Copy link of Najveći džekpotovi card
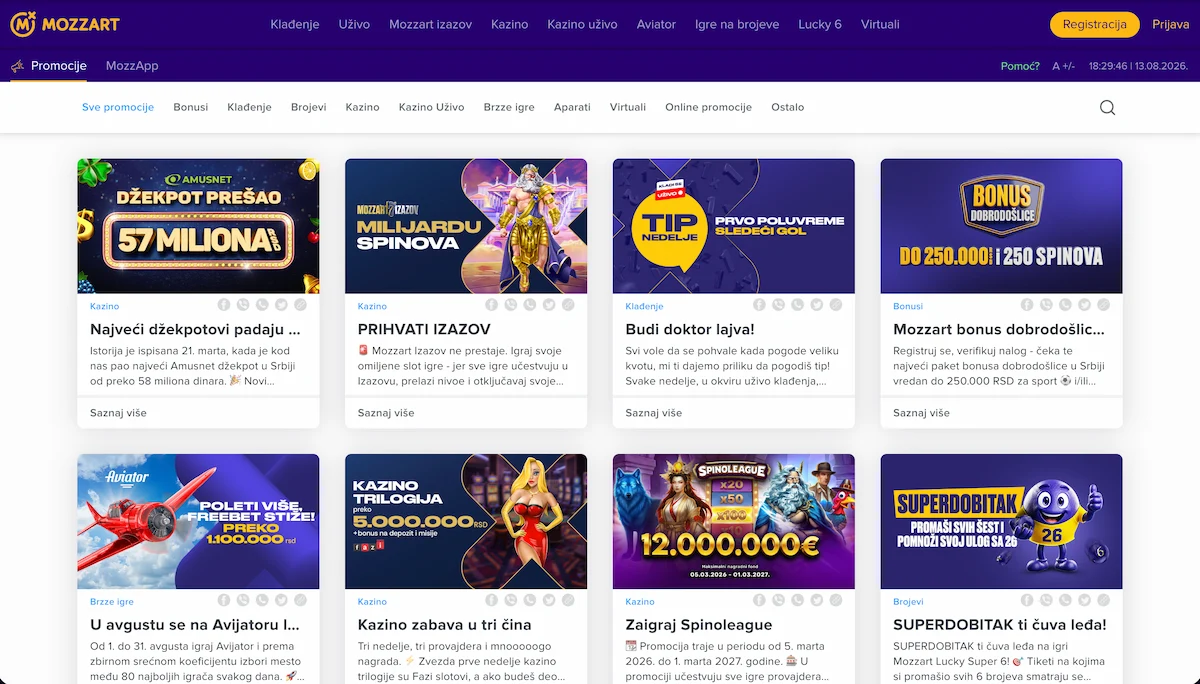1200x684 pixels. (300, 305)
